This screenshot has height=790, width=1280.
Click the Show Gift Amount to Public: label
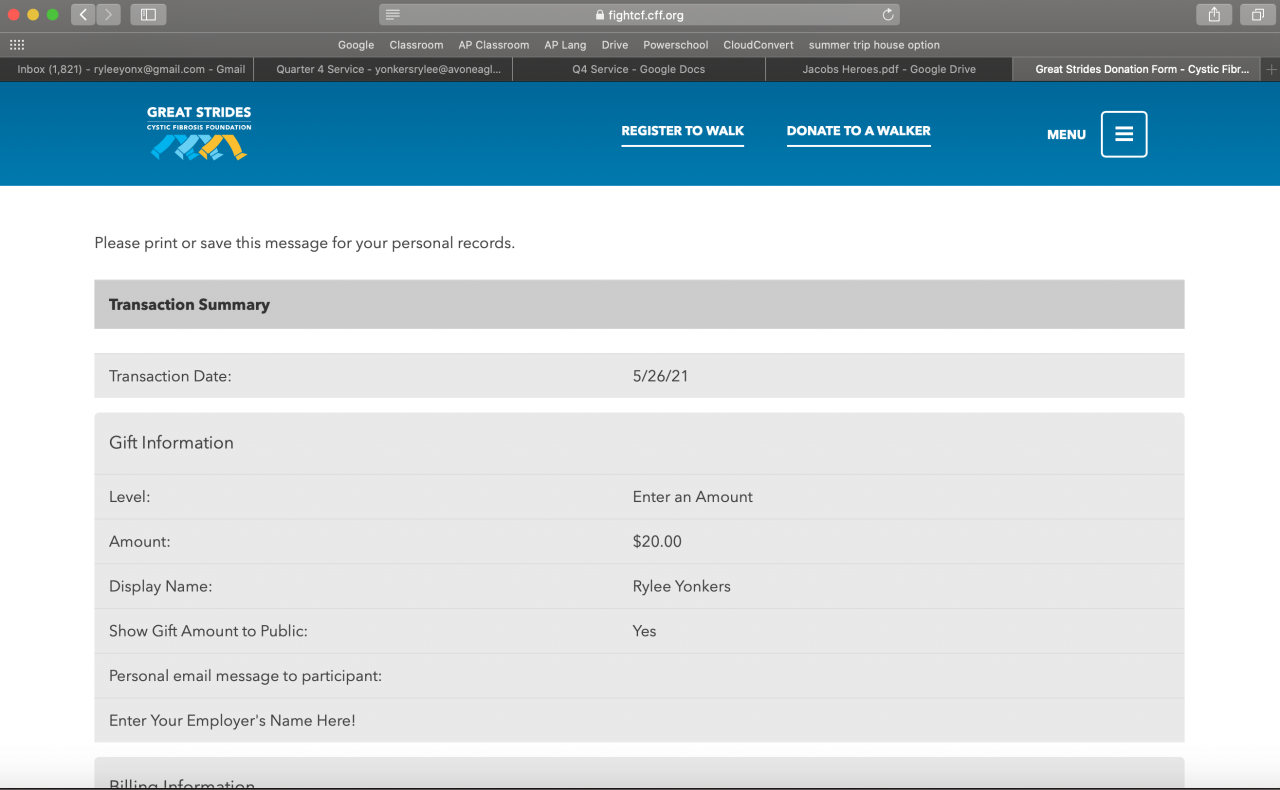tap(208, 631)
